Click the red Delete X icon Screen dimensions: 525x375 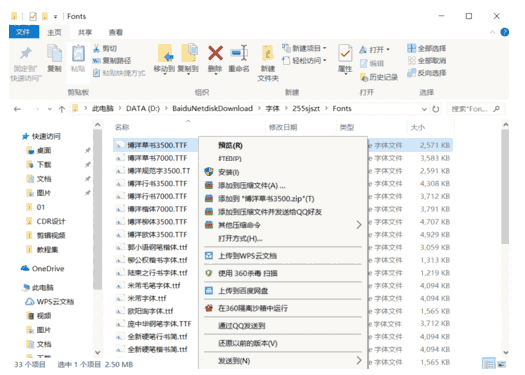(x=215, y=53)
